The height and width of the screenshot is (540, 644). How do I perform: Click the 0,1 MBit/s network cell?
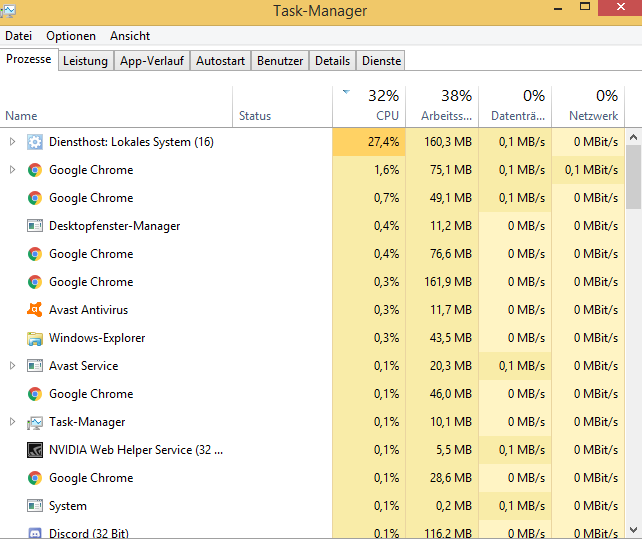point(588,170)
